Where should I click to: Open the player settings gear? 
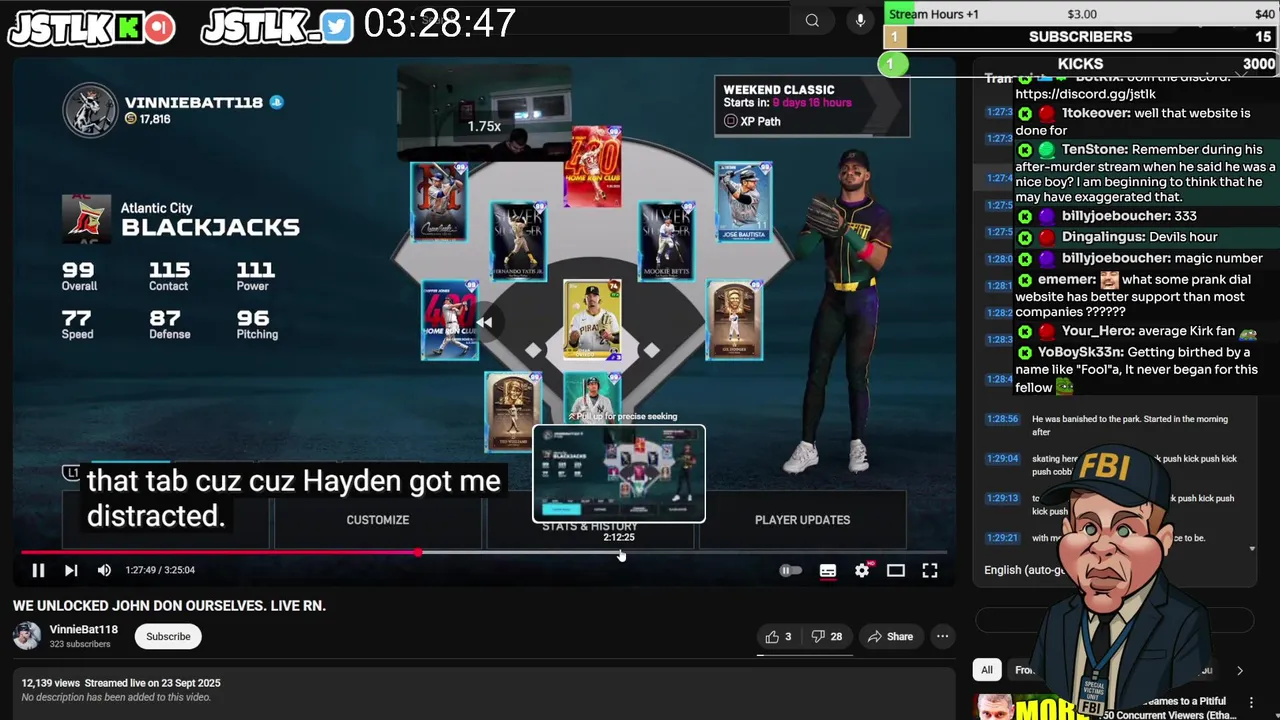(x=862, y=570)
